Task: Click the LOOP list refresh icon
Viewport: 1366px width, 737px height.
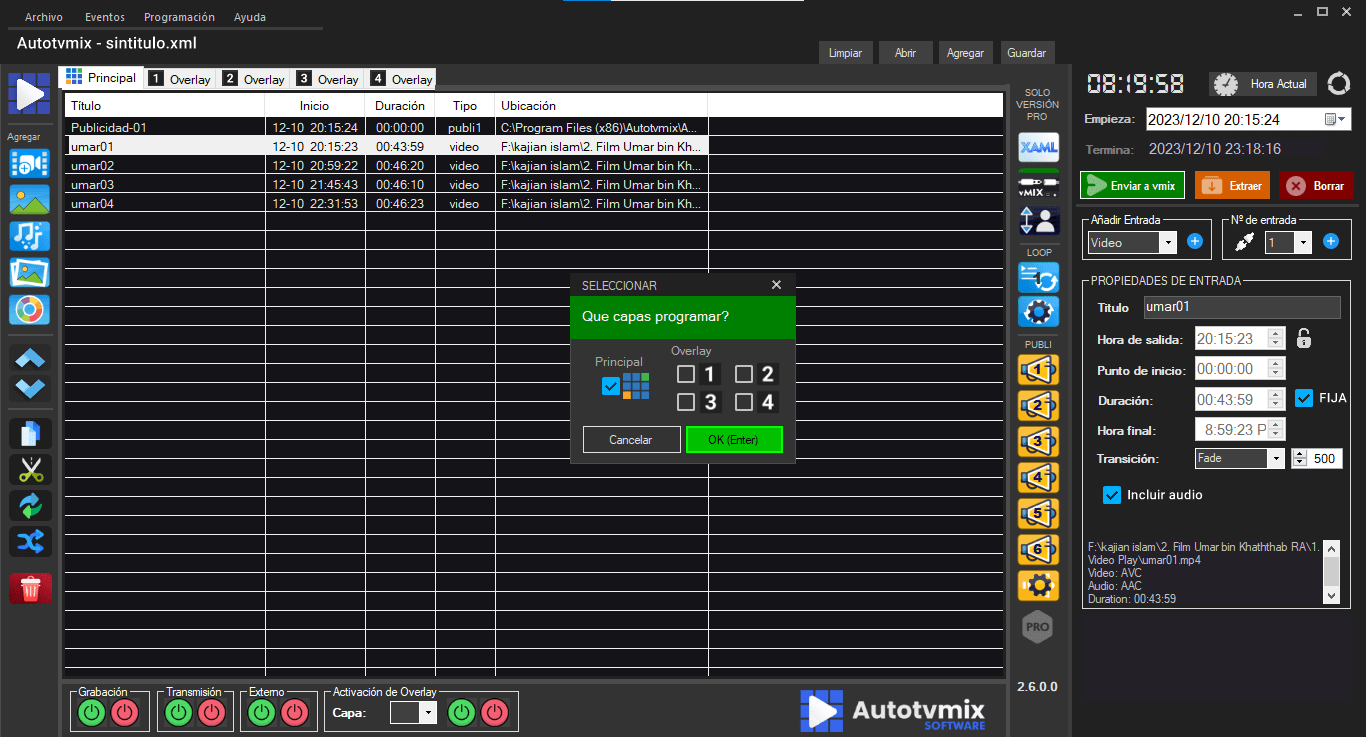Action: 1038,277
